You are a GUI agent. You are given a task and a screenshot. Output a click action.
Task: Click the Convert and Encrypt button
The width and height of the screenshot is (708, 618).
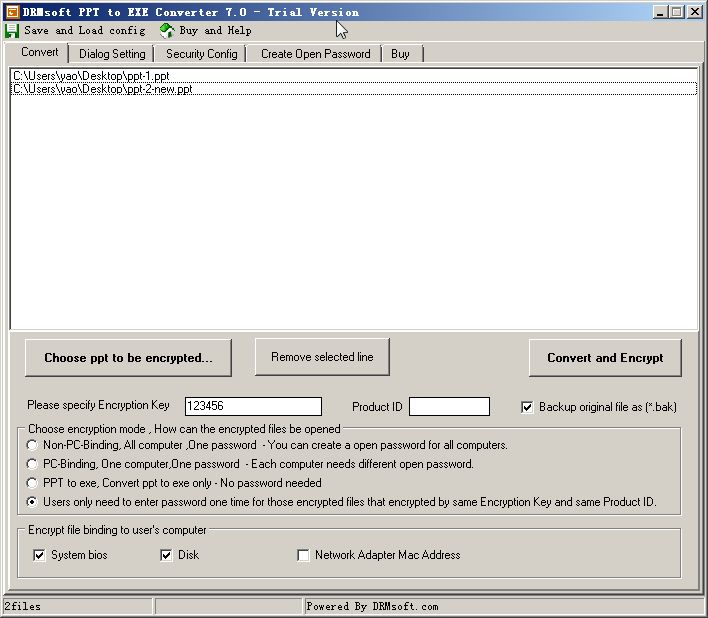click(604, 358)
